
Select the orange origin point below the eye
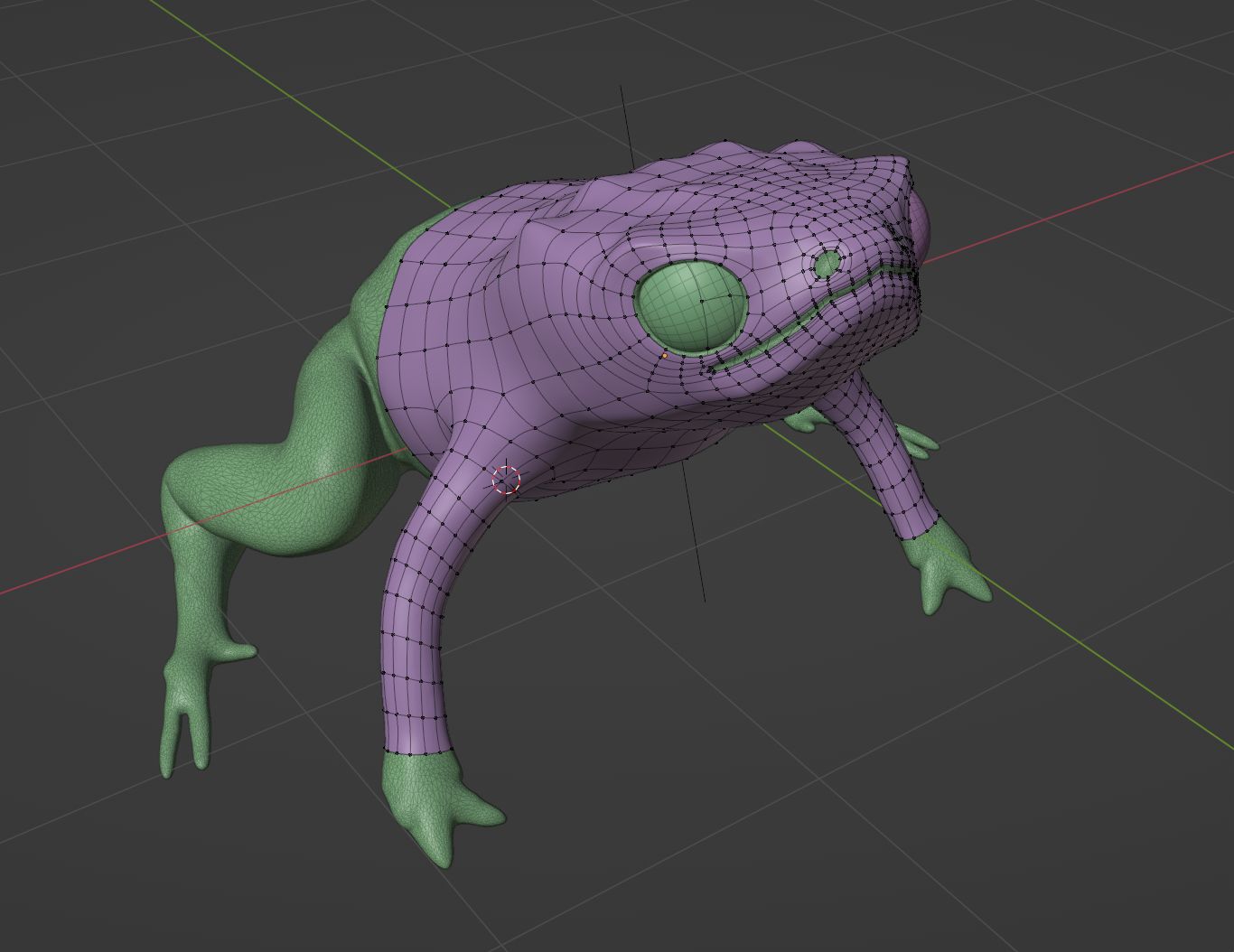coord(665,356)
